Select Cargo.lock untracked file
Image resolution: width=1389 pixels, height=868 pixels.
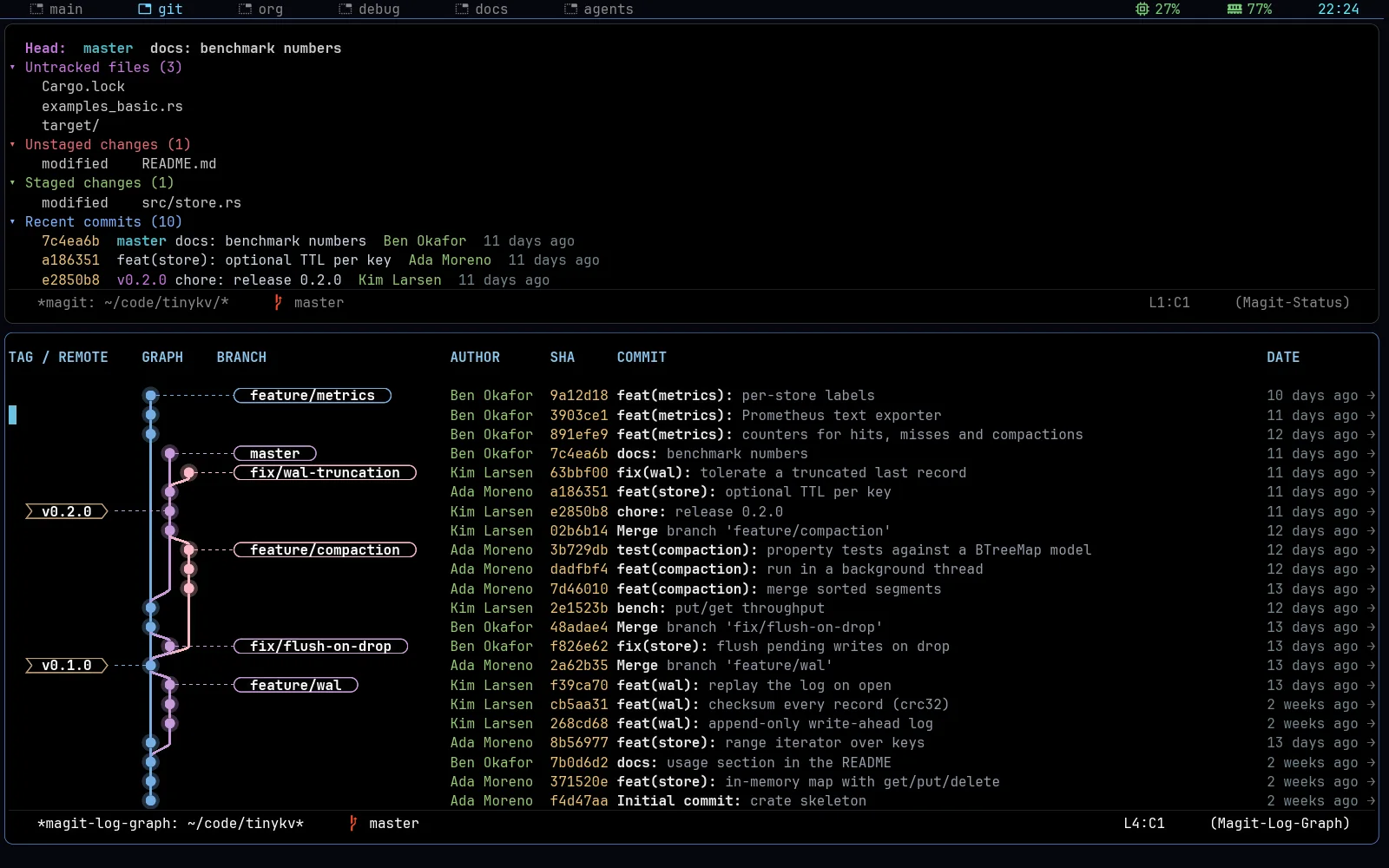pos(83,86)
